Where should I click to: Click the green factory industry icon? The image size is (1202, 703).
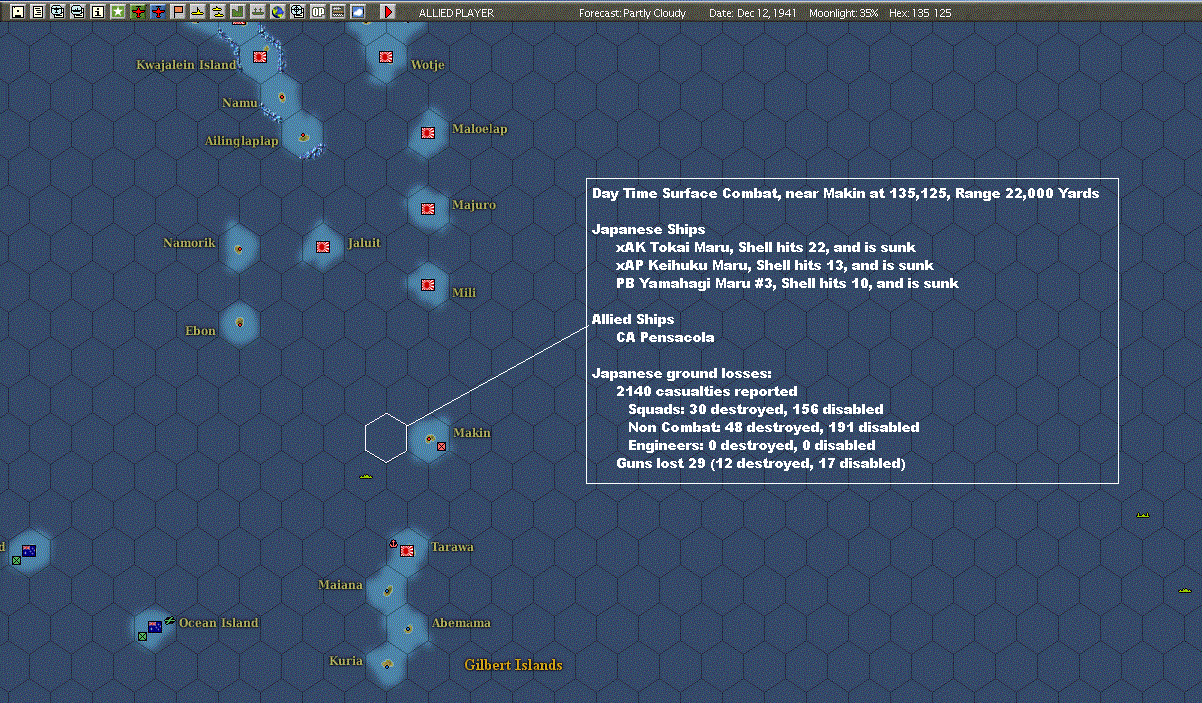pyautogui.click(x=237, y=12)
